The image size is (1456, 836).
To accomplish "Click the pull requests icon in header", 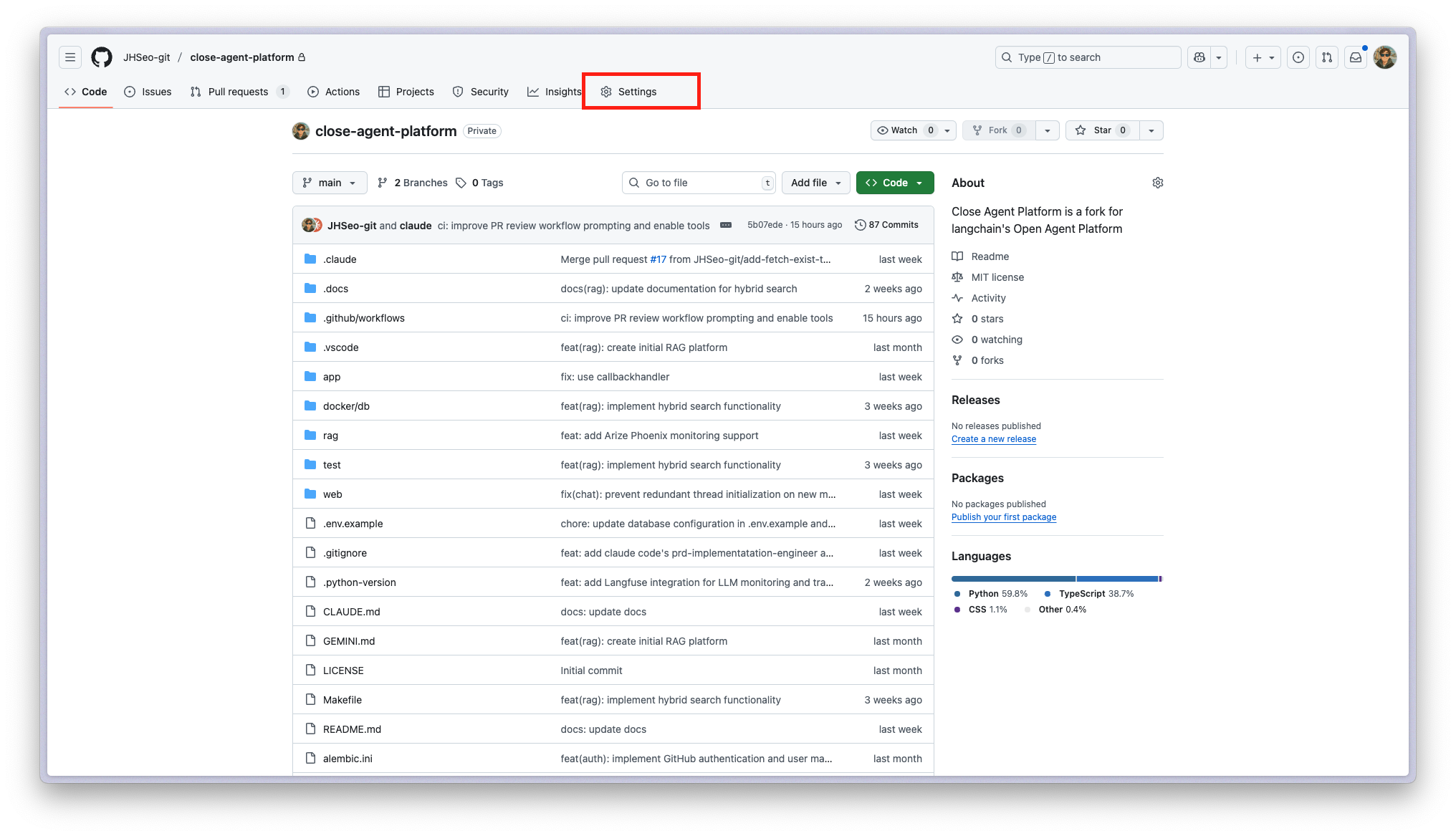I will pyautogui.click(x=1327, y=57).
